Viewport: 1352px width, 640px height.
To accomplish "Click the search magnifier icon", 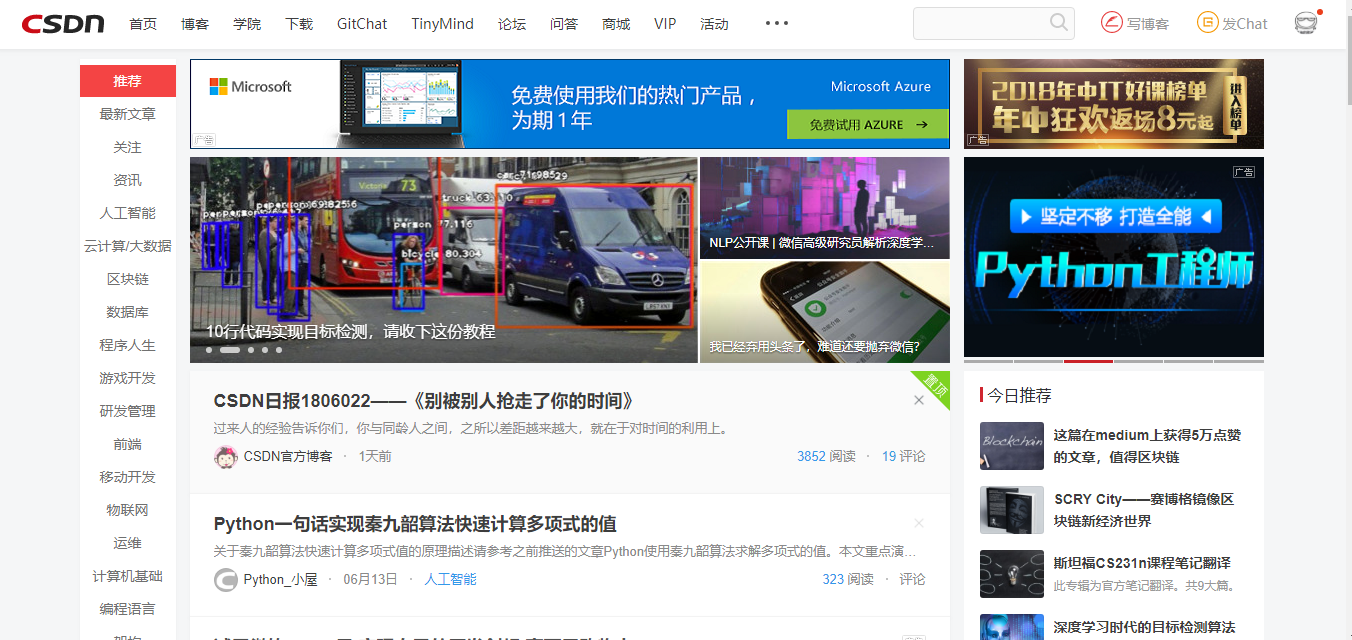I will (x=1060, y=22).
